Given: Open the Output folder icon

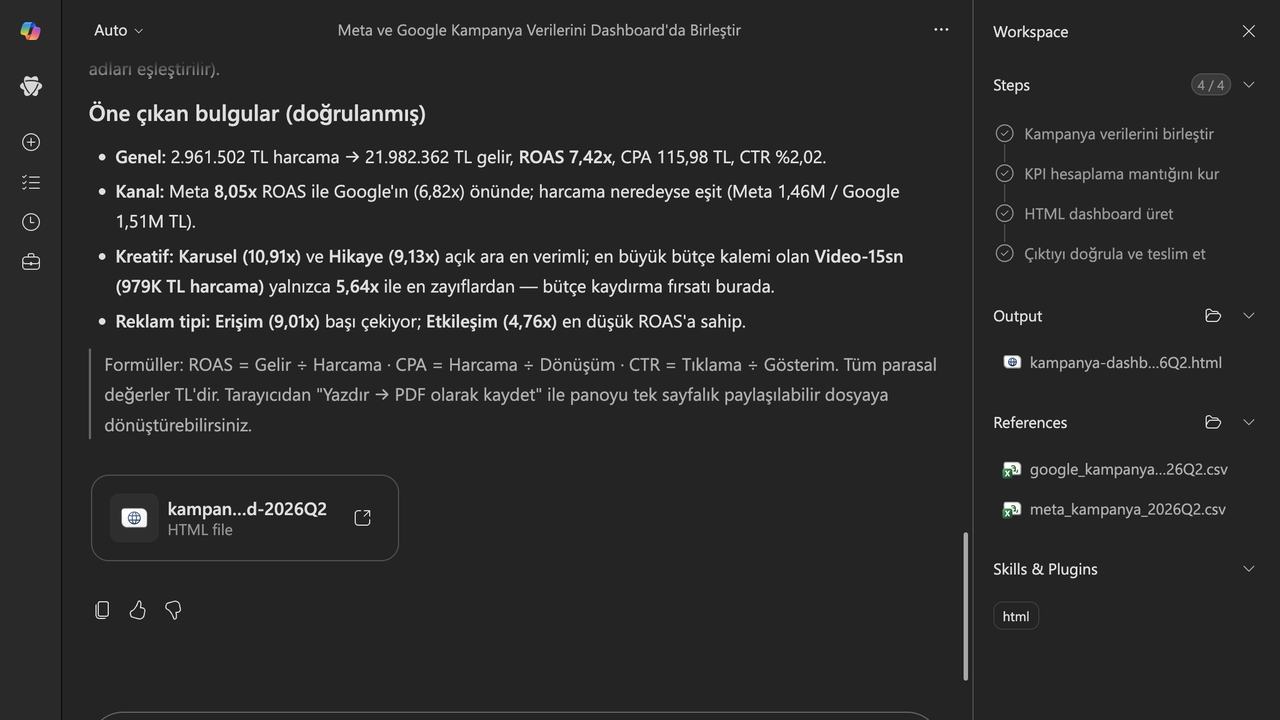Looking at the screenshot, I should point(1213,316).
